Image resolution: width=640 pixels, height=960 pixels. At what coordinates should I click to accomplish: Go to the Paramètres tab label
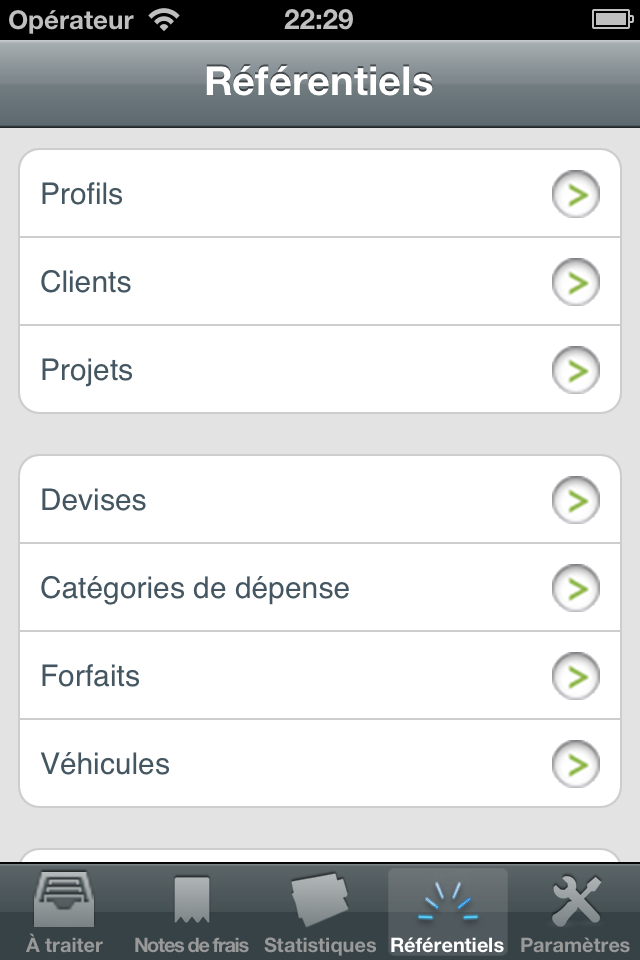click(576, 945)
